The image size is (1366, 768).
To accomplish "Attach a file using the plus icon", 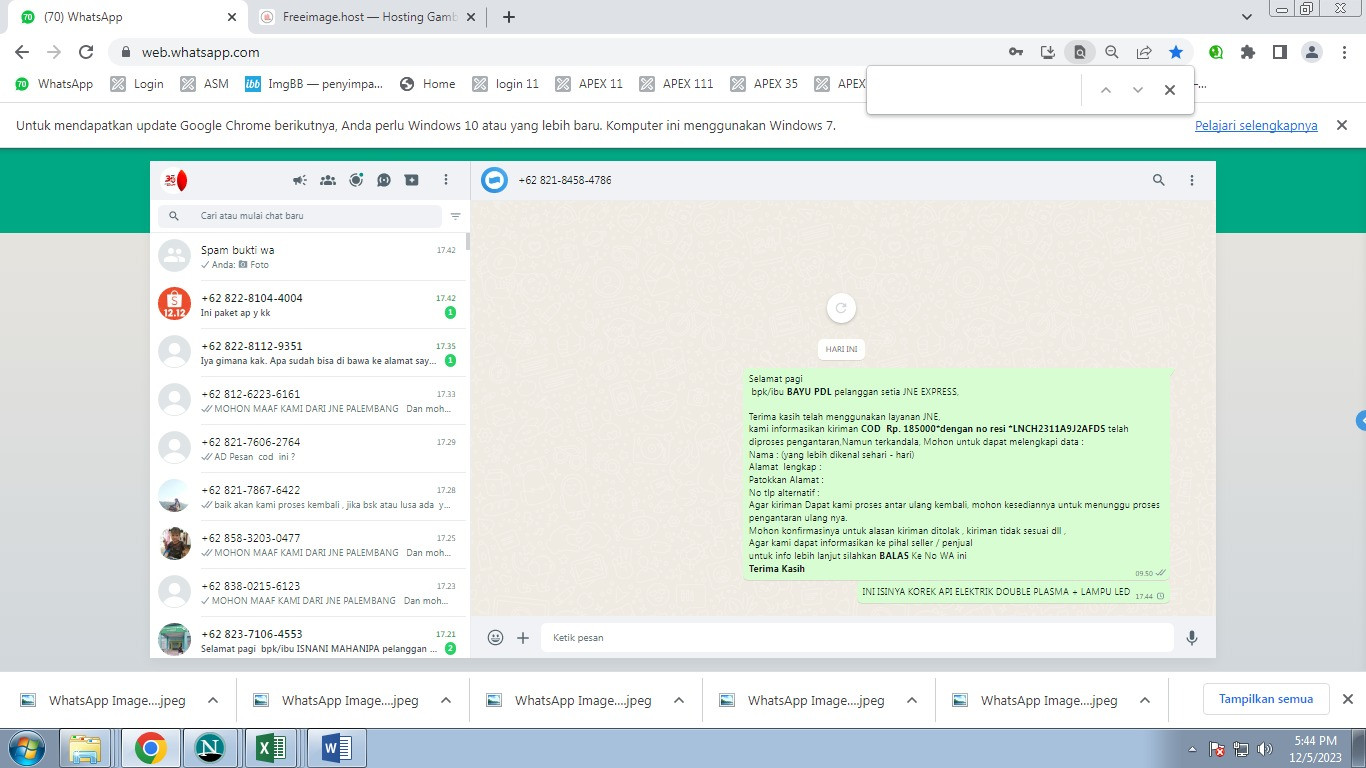I will [523, 638].
